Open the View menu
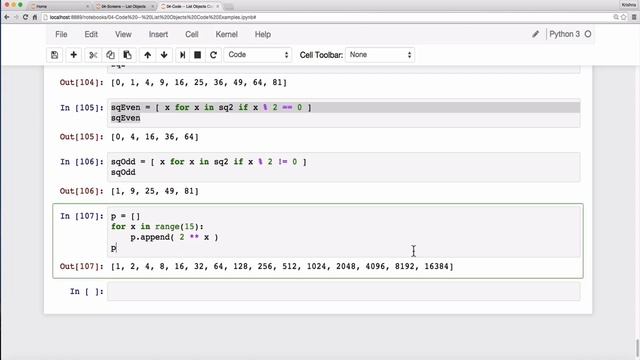Screen dimensions: 640x360 pos(123,34)
